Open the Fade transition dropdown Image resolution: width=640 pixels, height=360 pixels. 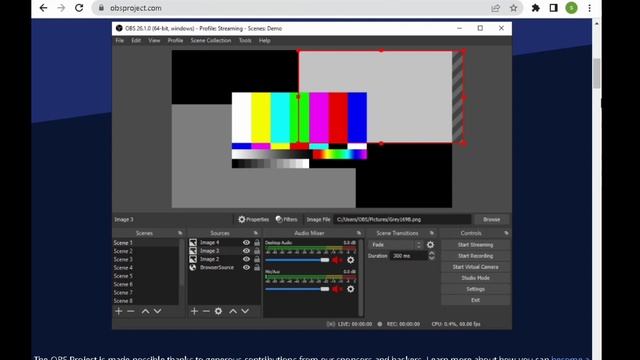tap(396, 245)
